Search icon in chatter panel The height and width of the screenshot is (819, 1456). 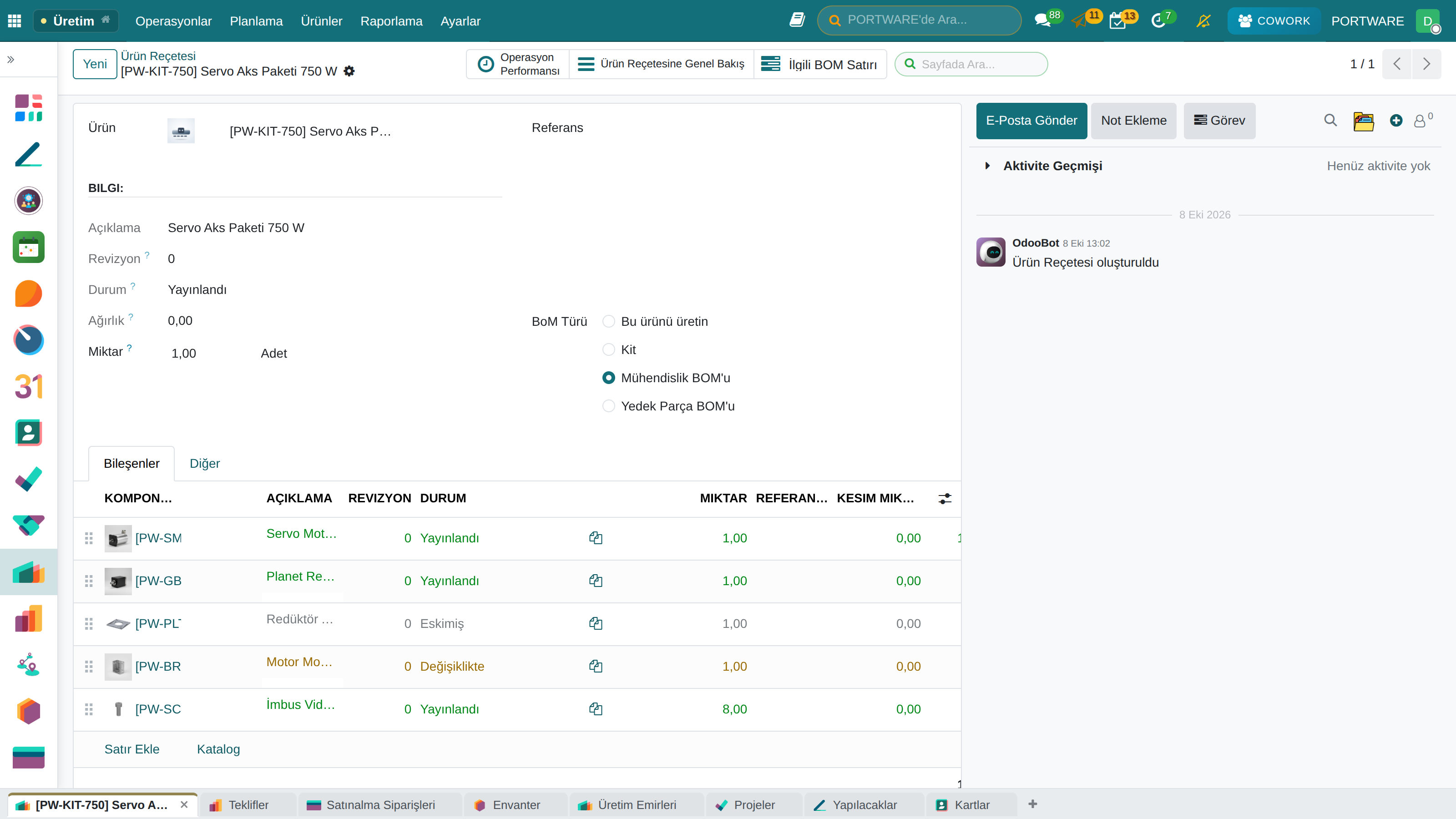click(x=1330, y=121)
